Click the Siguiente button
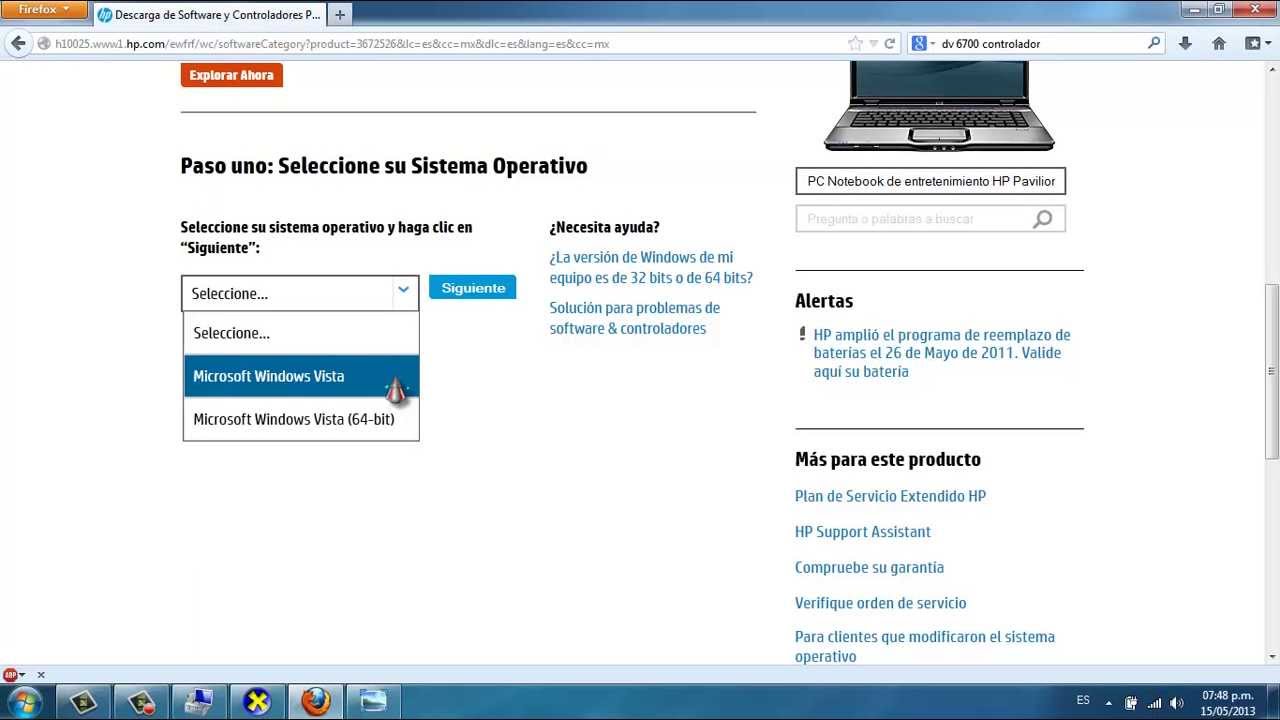This screenshot has width=1280, height=720. point(473,287)
